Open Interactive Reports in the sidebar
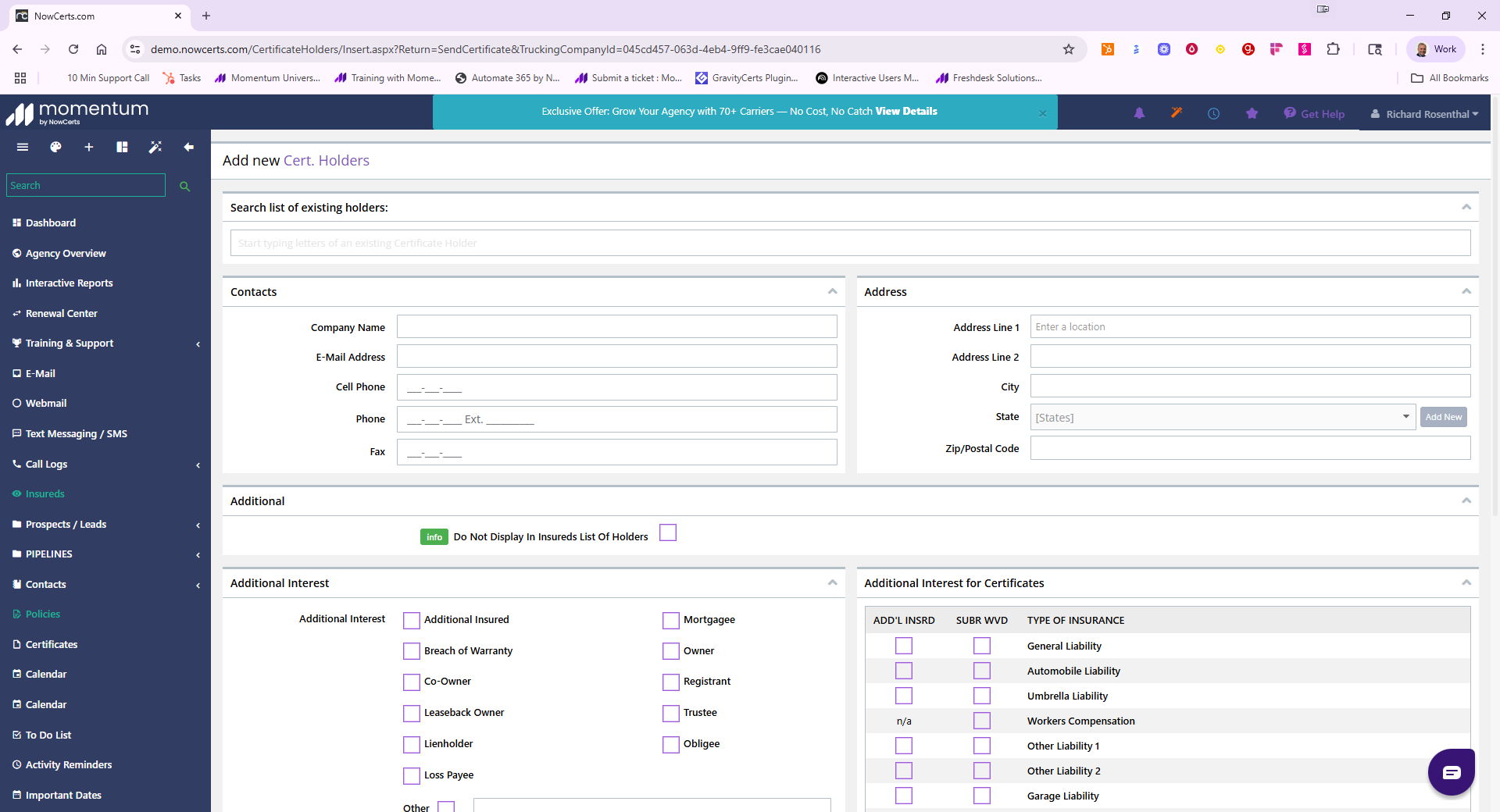 coord(69,283)
